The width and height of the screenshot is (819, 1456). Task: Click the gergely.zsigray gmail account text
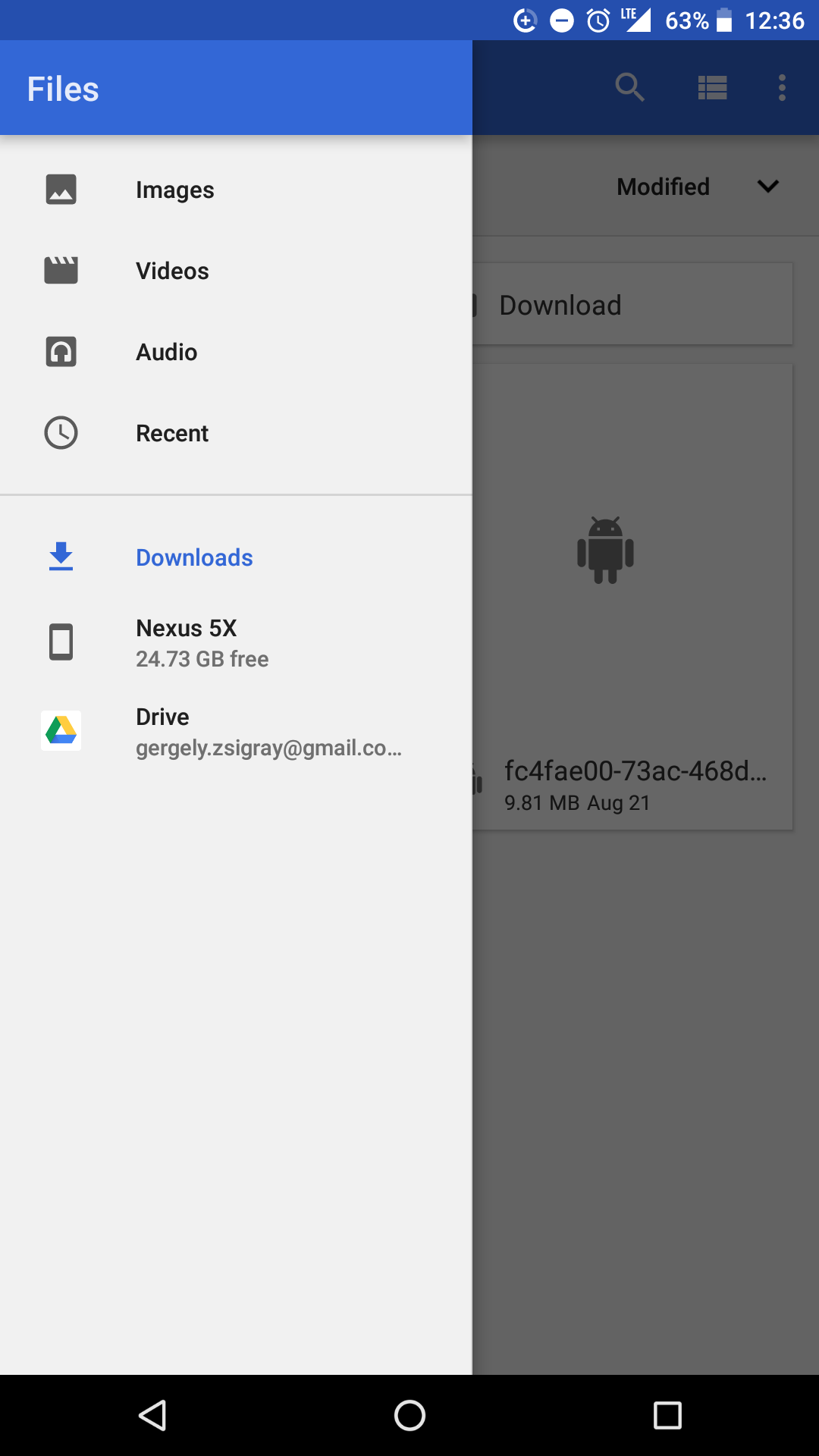(268, 748)
